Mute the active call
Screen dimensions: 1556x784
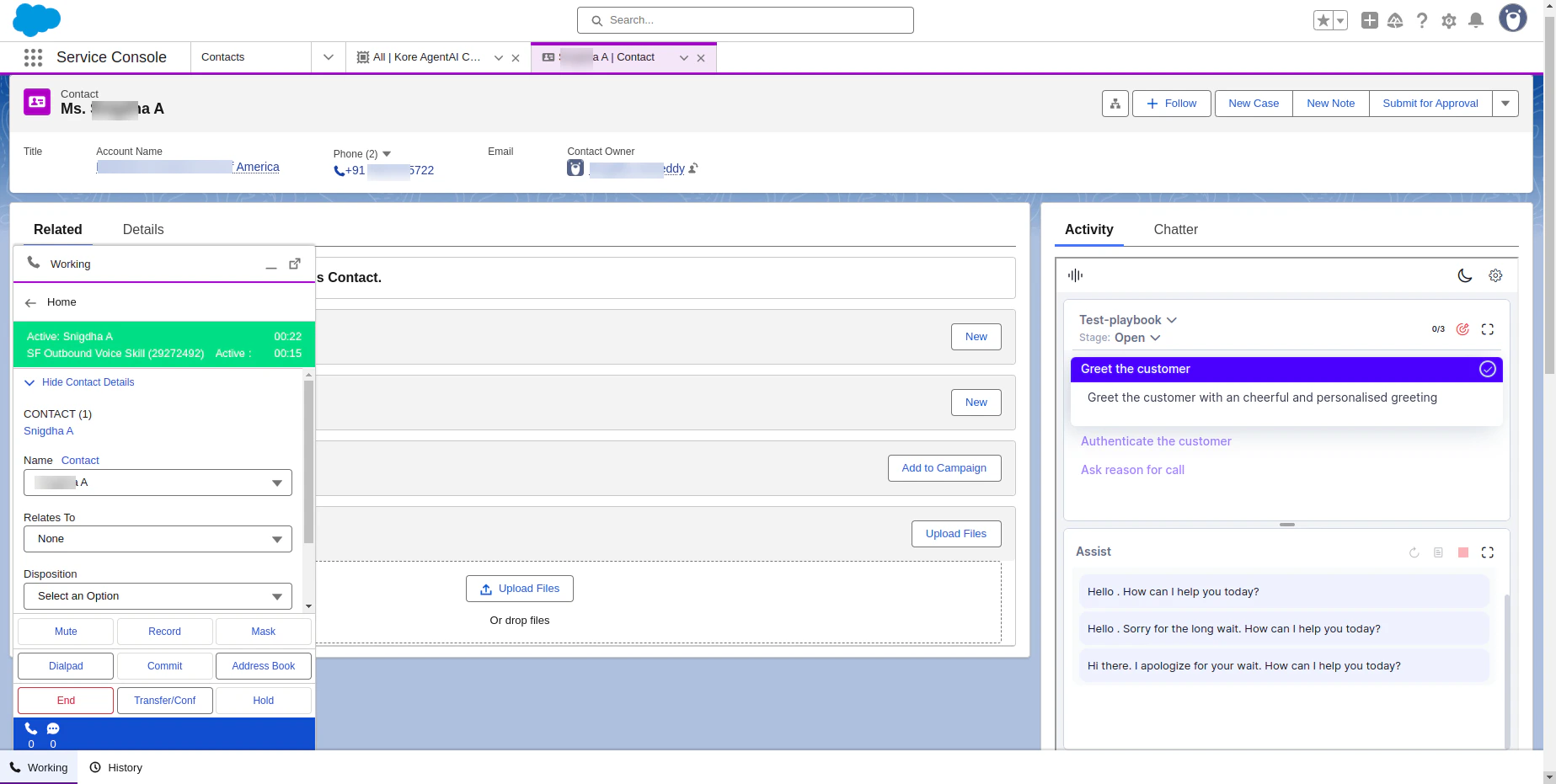(x=65, y=631)
